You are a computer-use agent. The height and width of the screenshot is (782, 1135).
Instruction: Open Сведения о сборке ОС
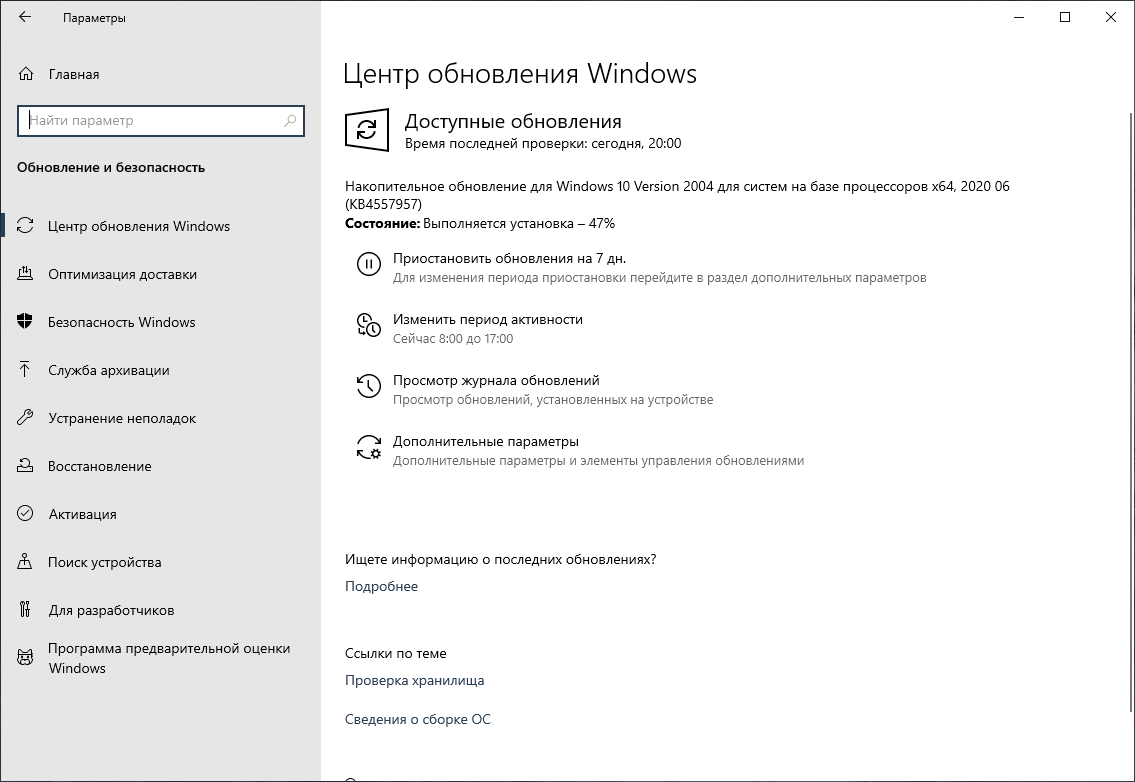(x=418, y=718)
